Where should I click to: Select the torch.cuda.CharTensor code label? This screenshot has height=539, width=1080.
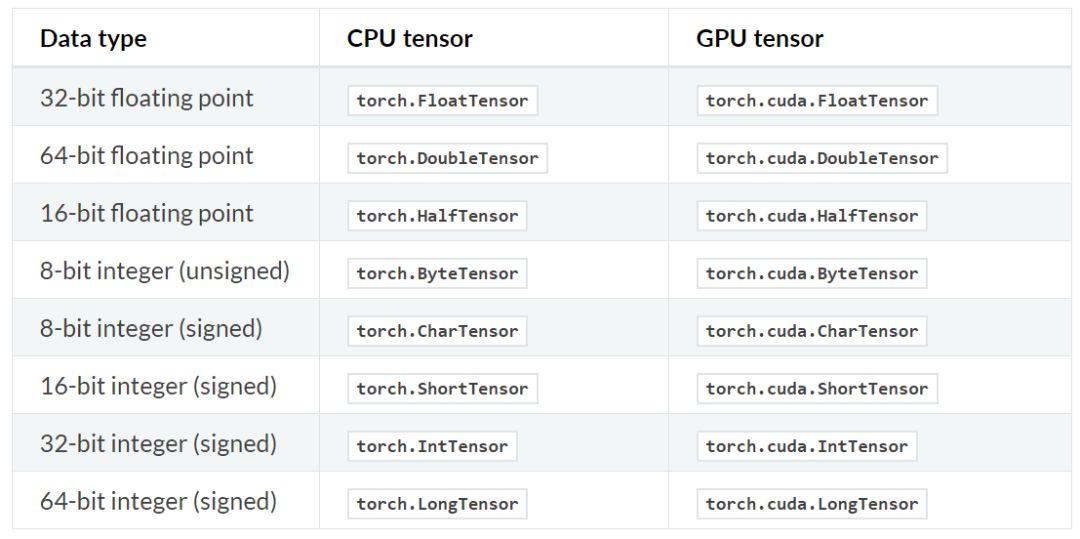click(811, 331)
